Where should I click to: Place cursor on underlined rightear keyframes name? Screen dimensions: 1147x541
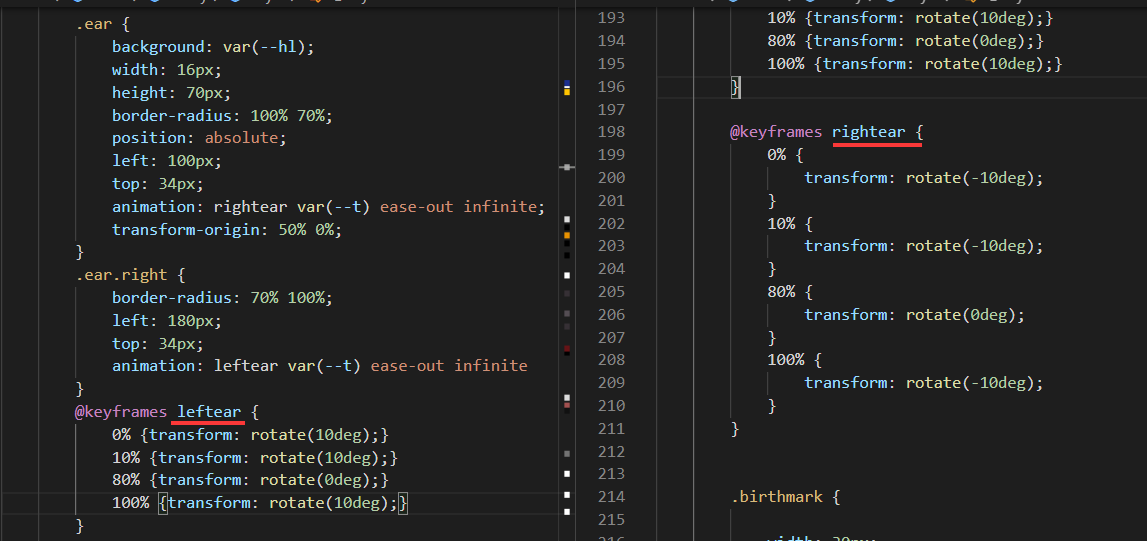[868, 132]
